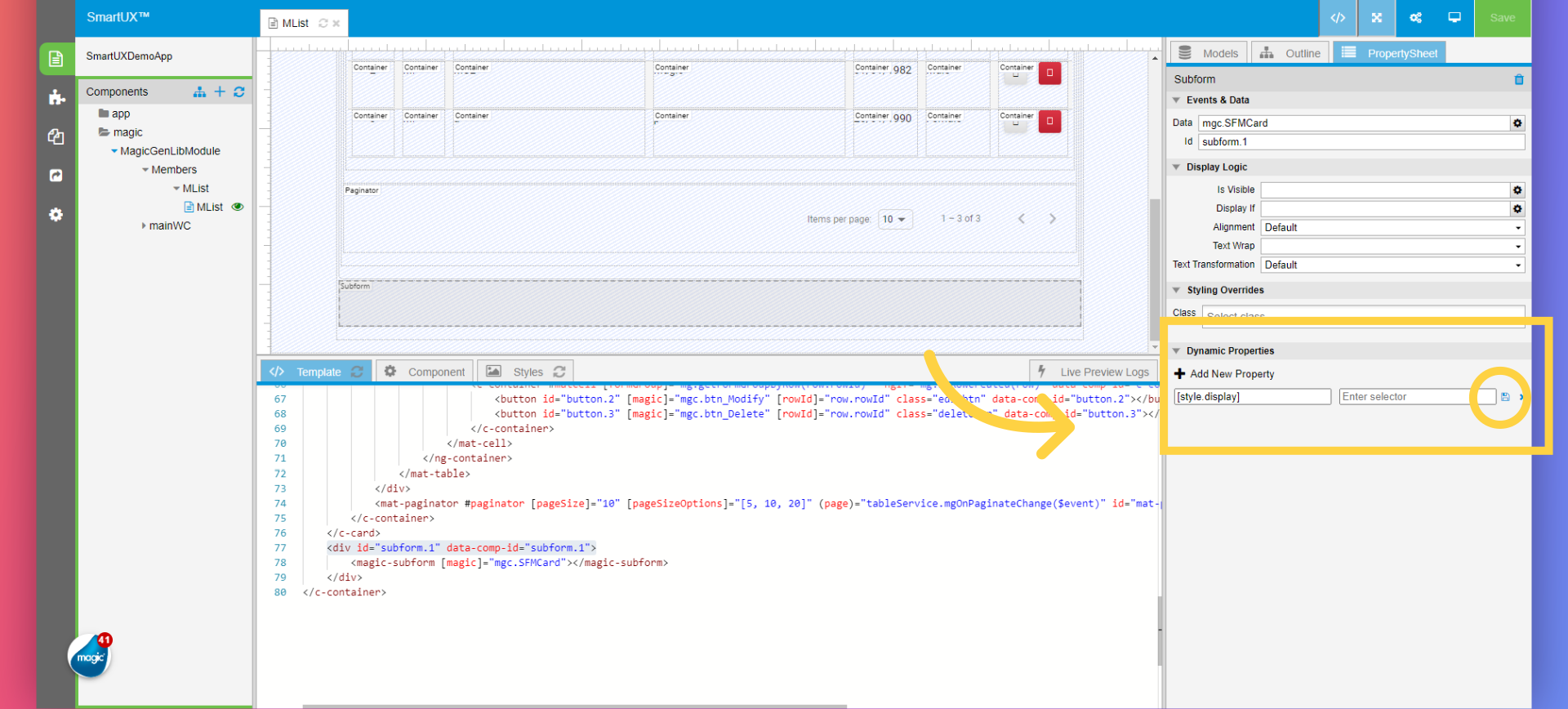
Task: Switch to the Models tab
Action: click(1209, 53)
